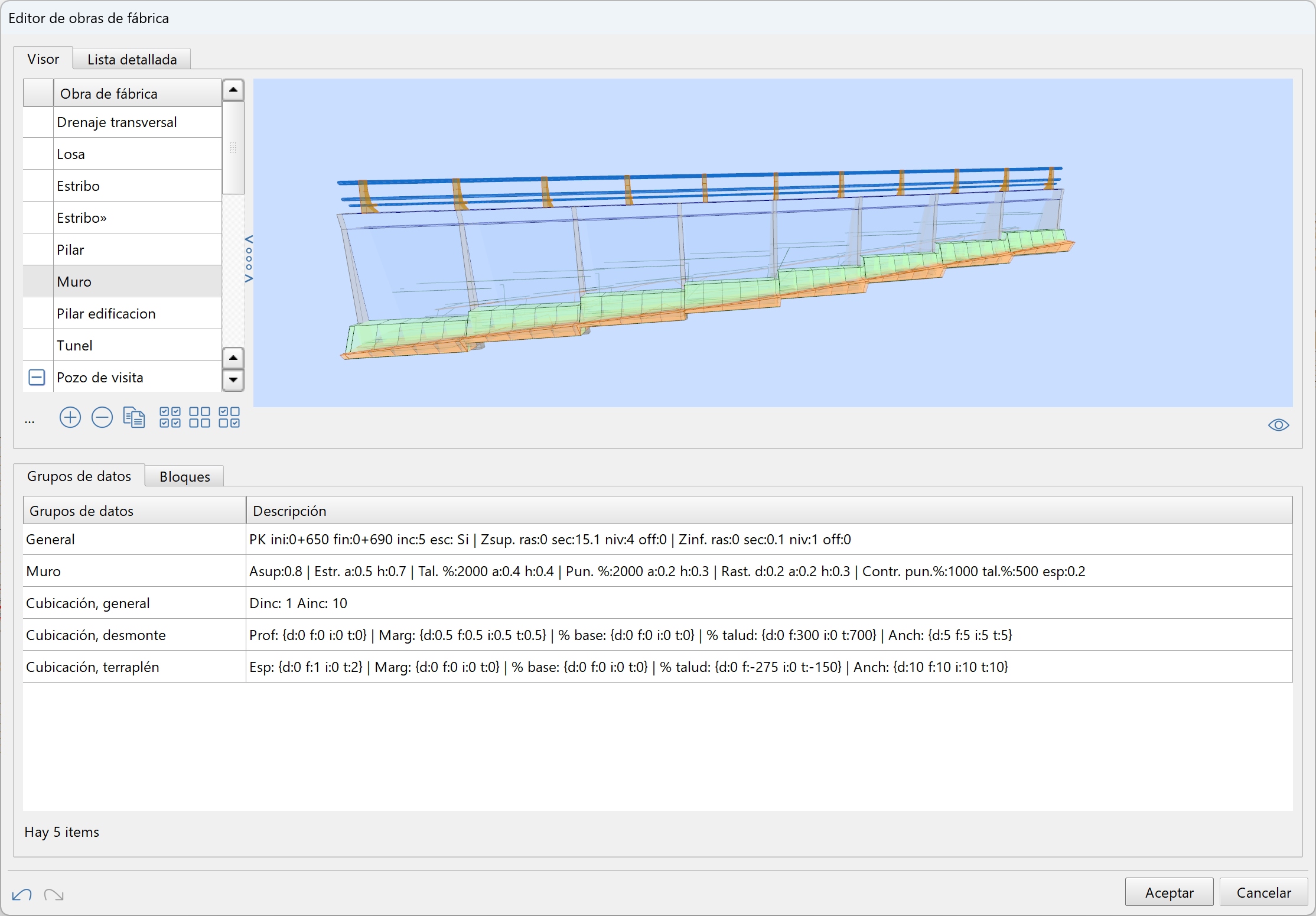This screenshot has height=916, width=1316.
Task: Click the list scrollbar top up arrow
Action: pos(233,90)
